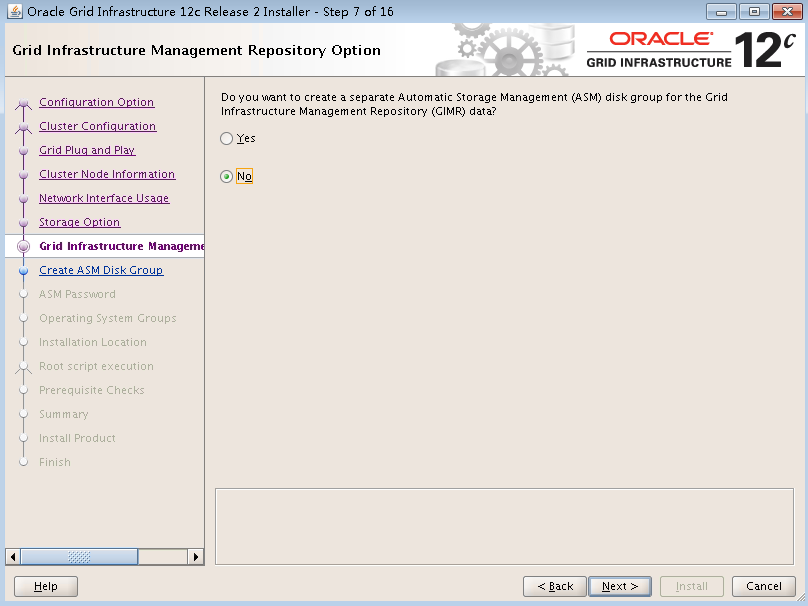
Task: Click right arrow of sidebar scrollbar
Action: pyautogui.click(x=195, y=557)
